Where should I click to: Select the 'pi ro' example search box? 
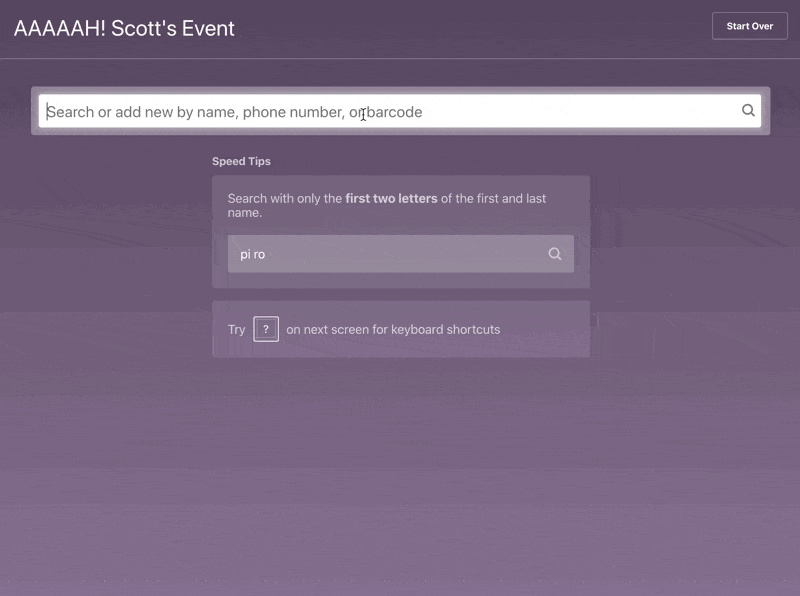pyautogui.click(x=400, y=254)
